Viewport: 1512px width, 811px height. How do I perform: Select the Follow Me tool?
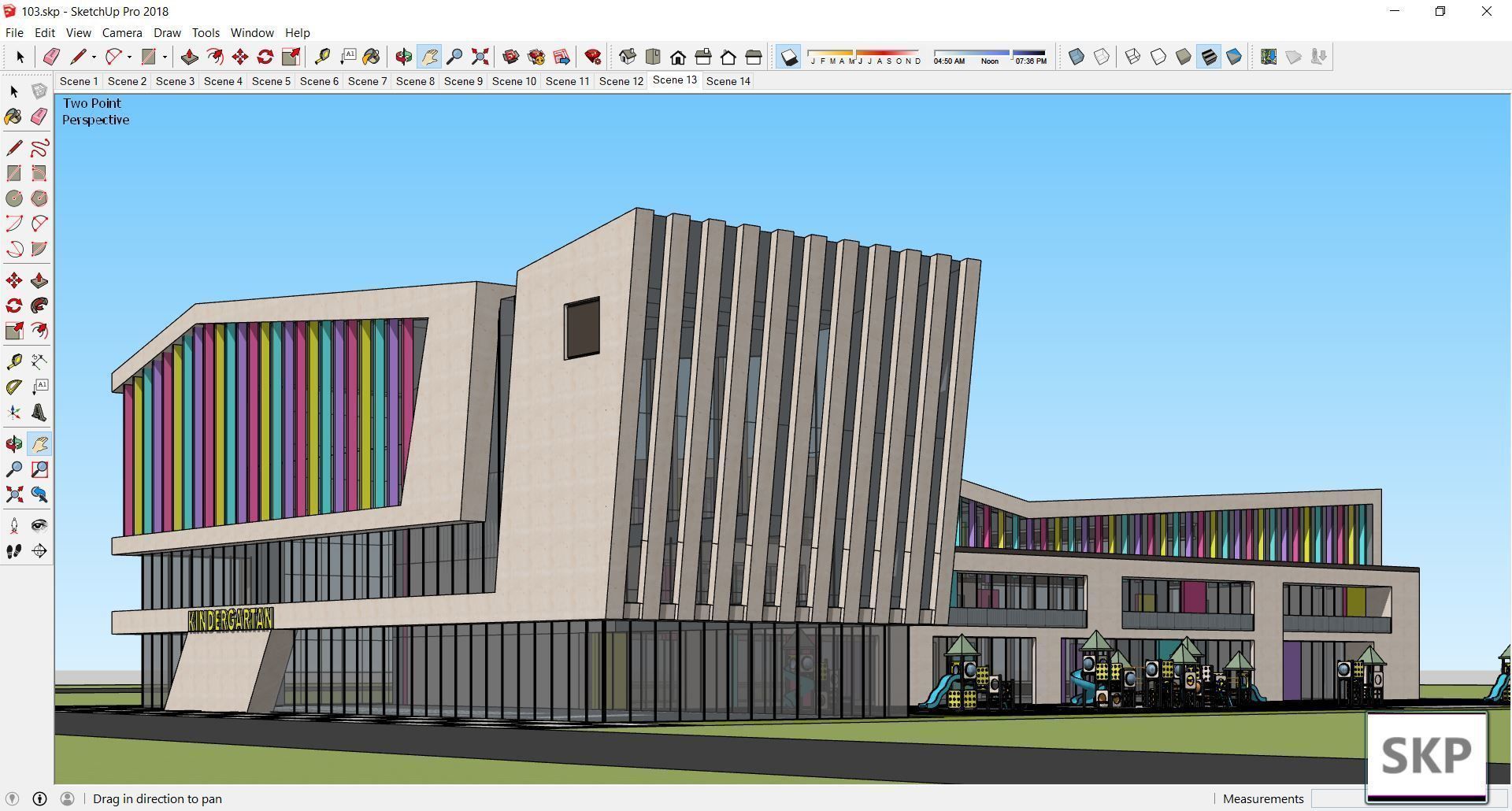39,306
